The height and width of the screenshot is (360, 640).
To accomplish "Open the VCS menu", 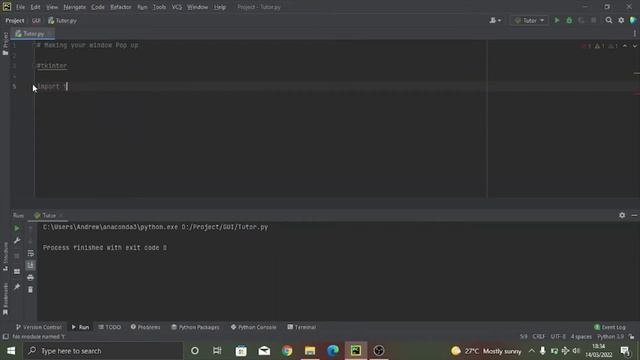I will (177, 7).
